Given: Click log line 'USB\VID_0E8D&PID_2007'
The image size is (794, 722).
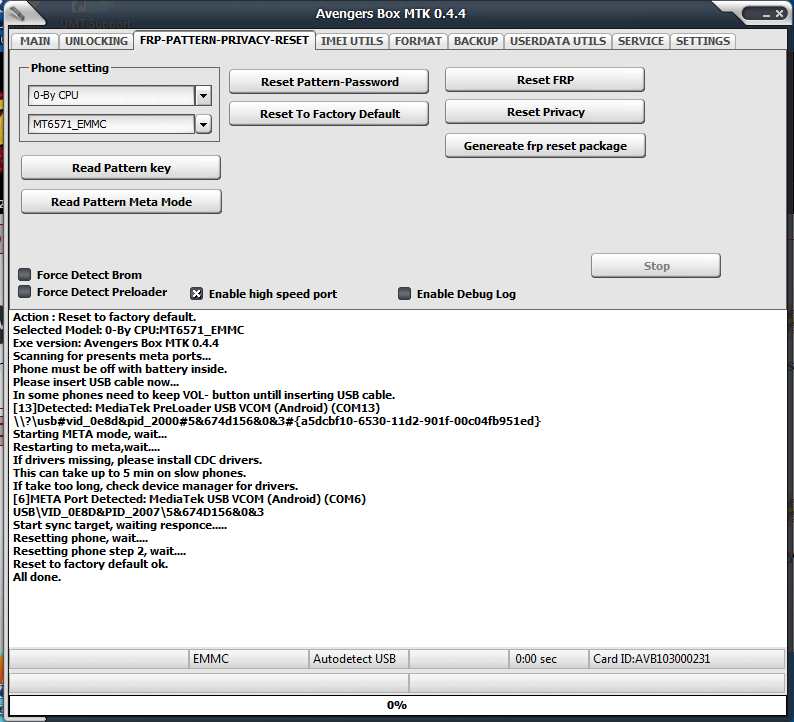Looking at the screenshot, I should point(138,512).
